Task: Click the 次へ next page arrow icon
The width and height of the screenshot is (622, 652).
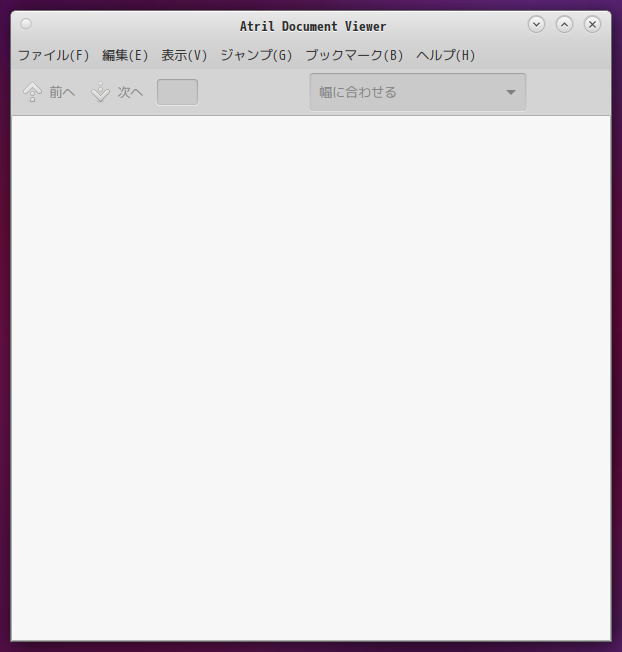Action: (101, 92)
